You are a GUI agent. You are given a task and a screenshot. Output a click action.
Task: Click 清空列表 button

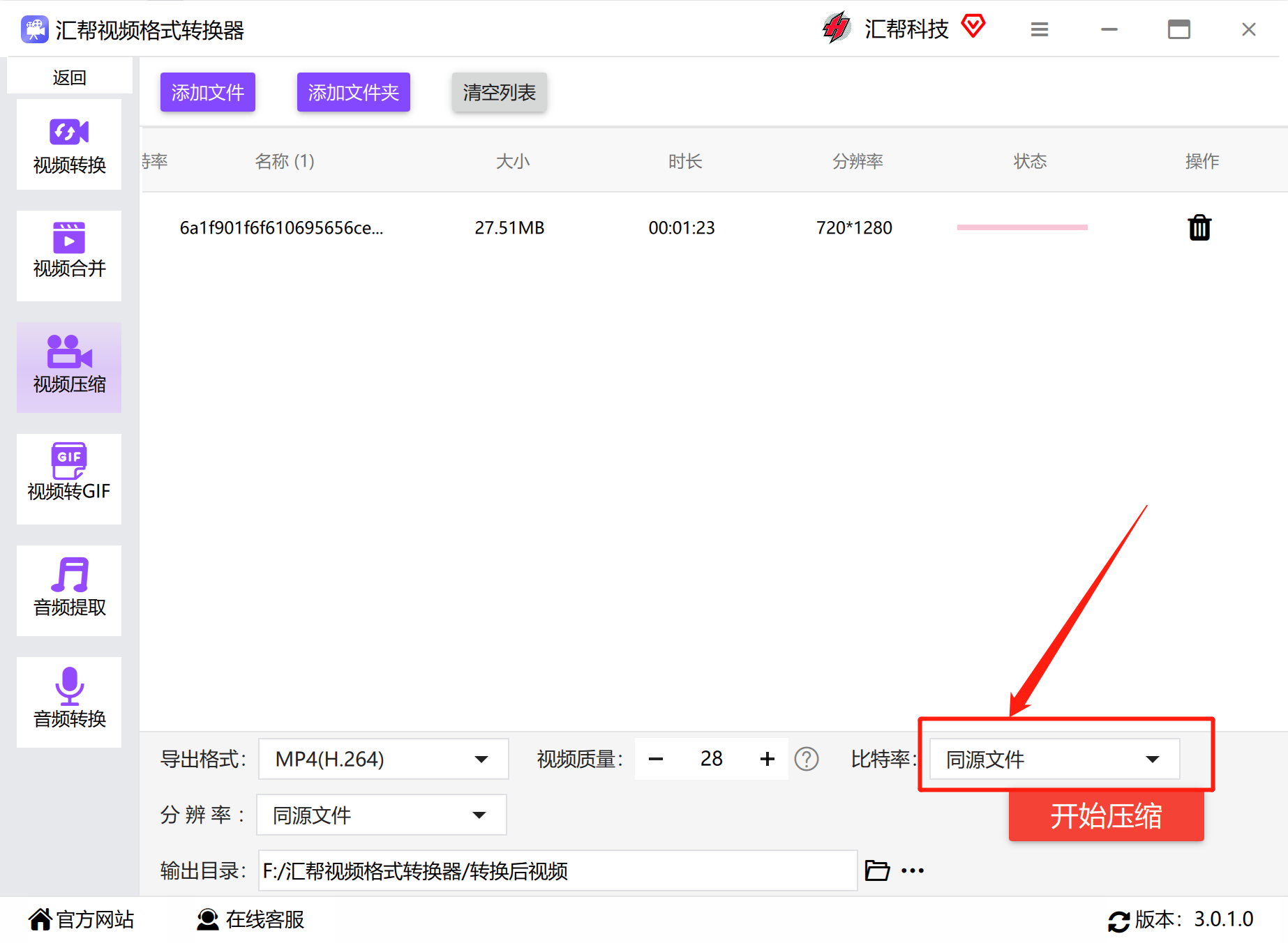click(x=500, y=92)
